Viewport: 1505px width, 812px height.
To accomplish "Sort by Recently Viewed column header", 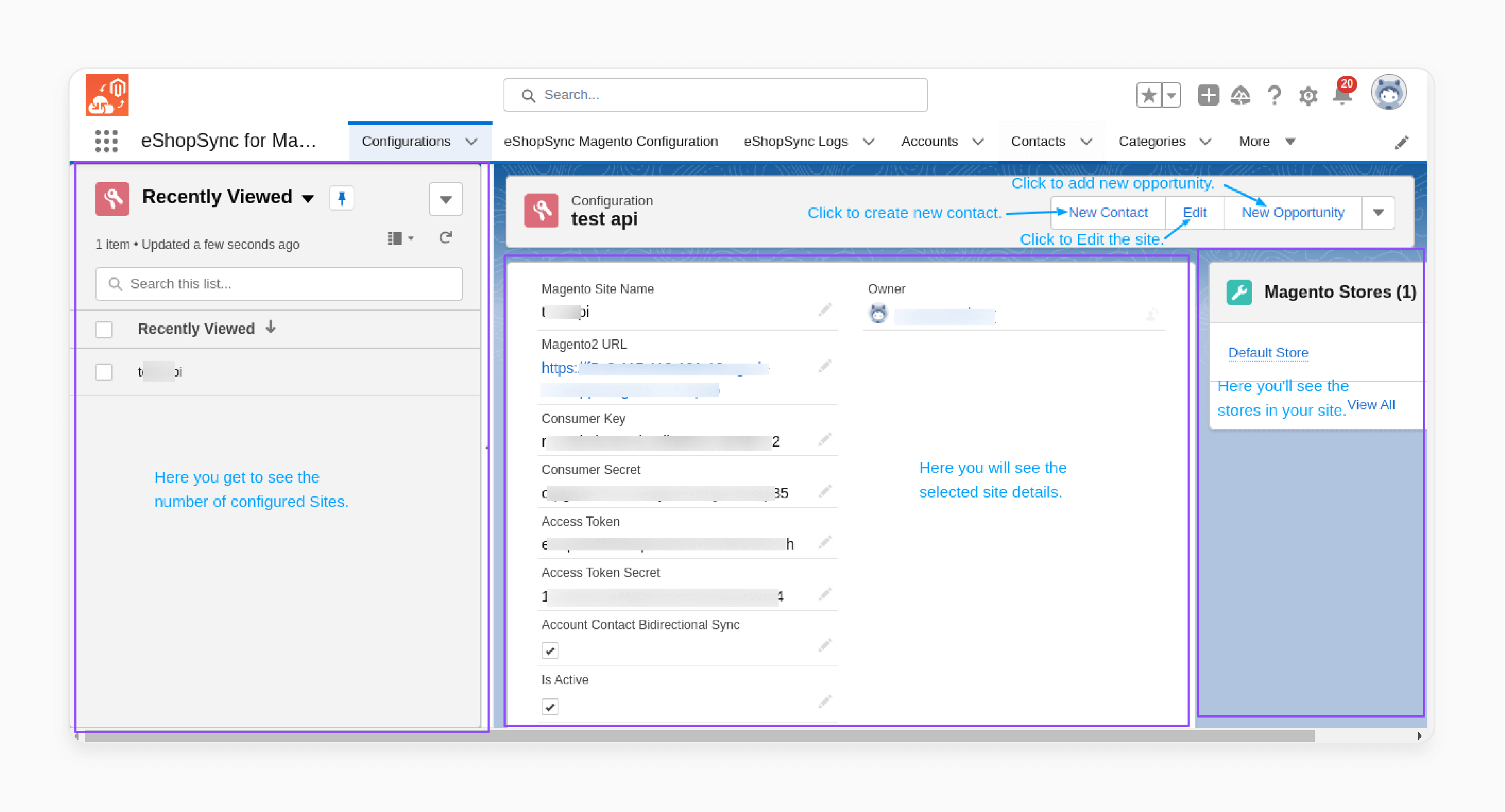I will coord(196,329).
